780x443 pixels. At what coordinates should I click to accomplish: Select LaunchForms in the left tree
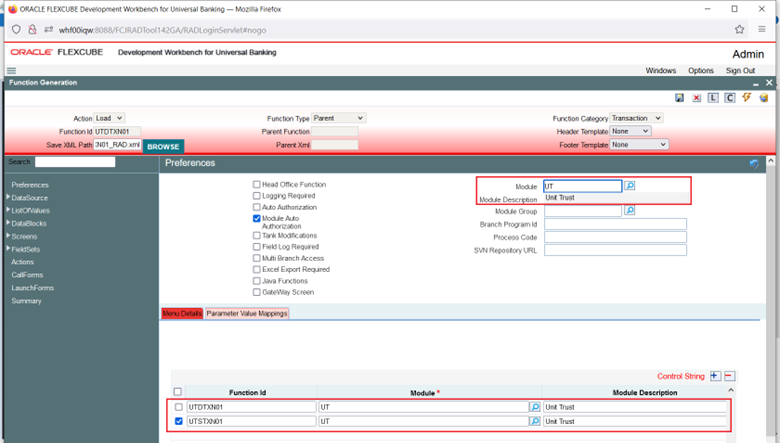point(32,288)
